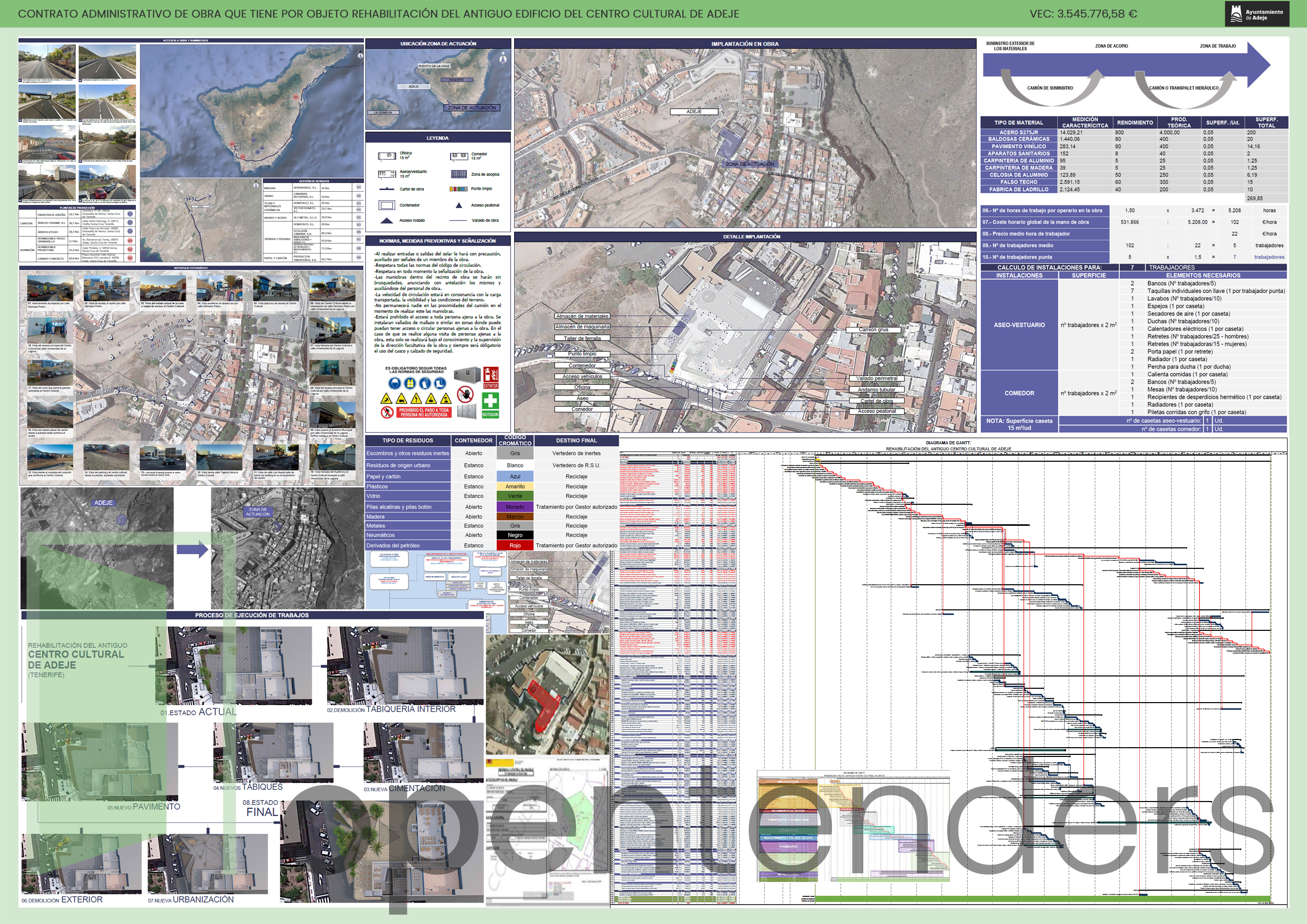
Task: Click the blue mandatory helmet sign
Action: 395,384
